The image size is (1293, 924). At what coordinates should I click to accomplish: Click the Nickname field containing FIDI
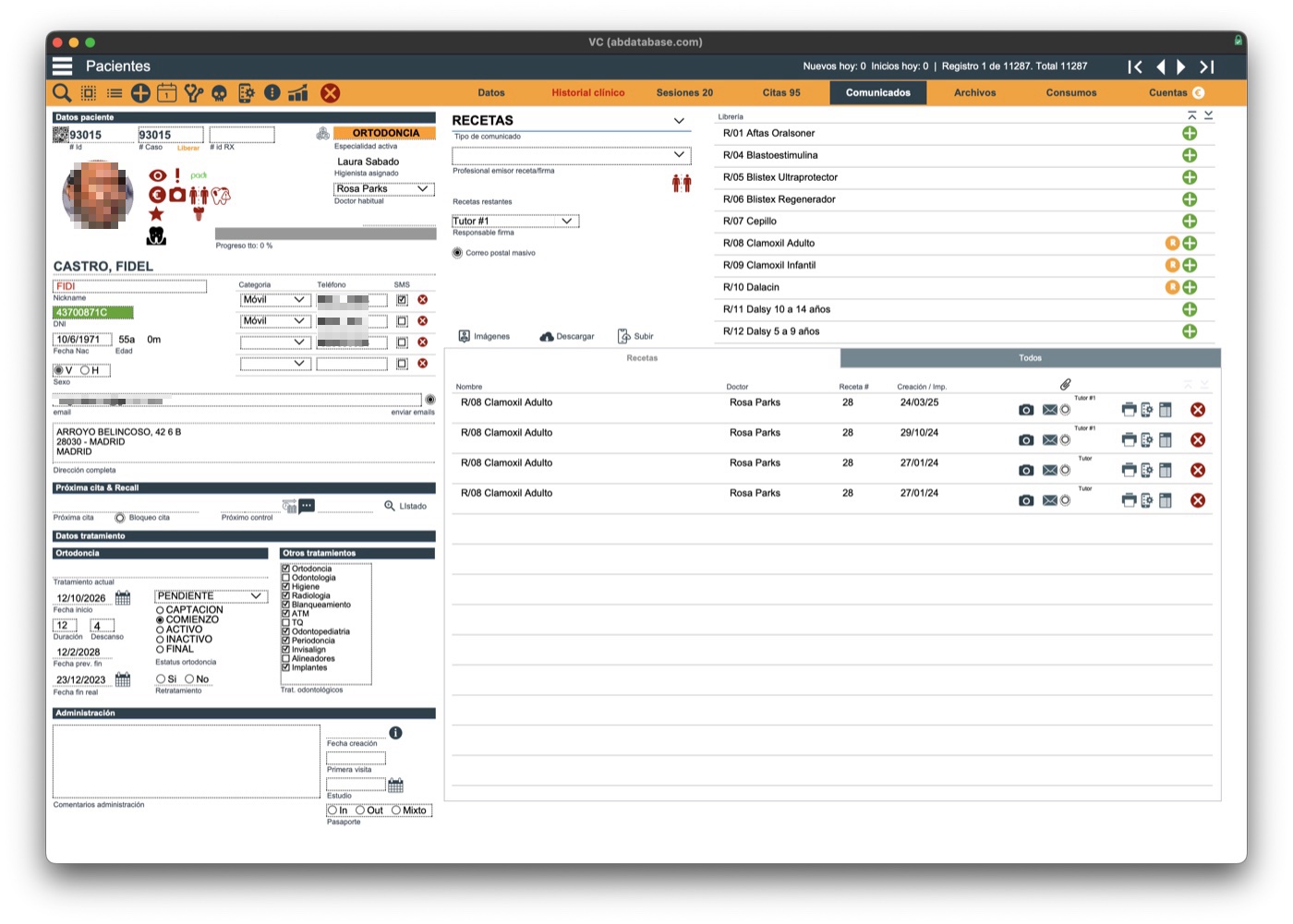click(x=130, y=287)
